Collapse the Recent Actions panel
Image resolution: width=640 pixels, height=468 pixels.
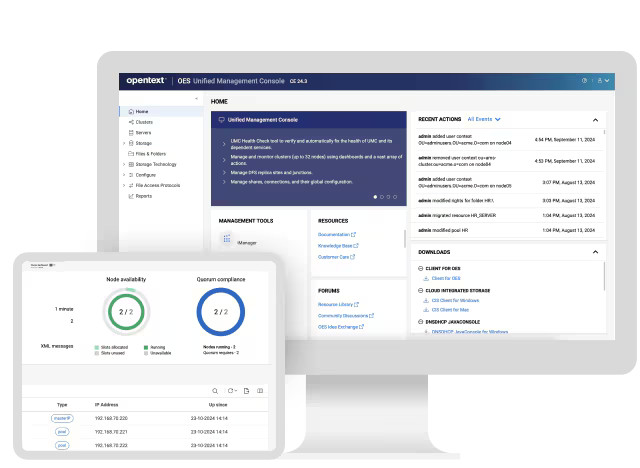595,119
